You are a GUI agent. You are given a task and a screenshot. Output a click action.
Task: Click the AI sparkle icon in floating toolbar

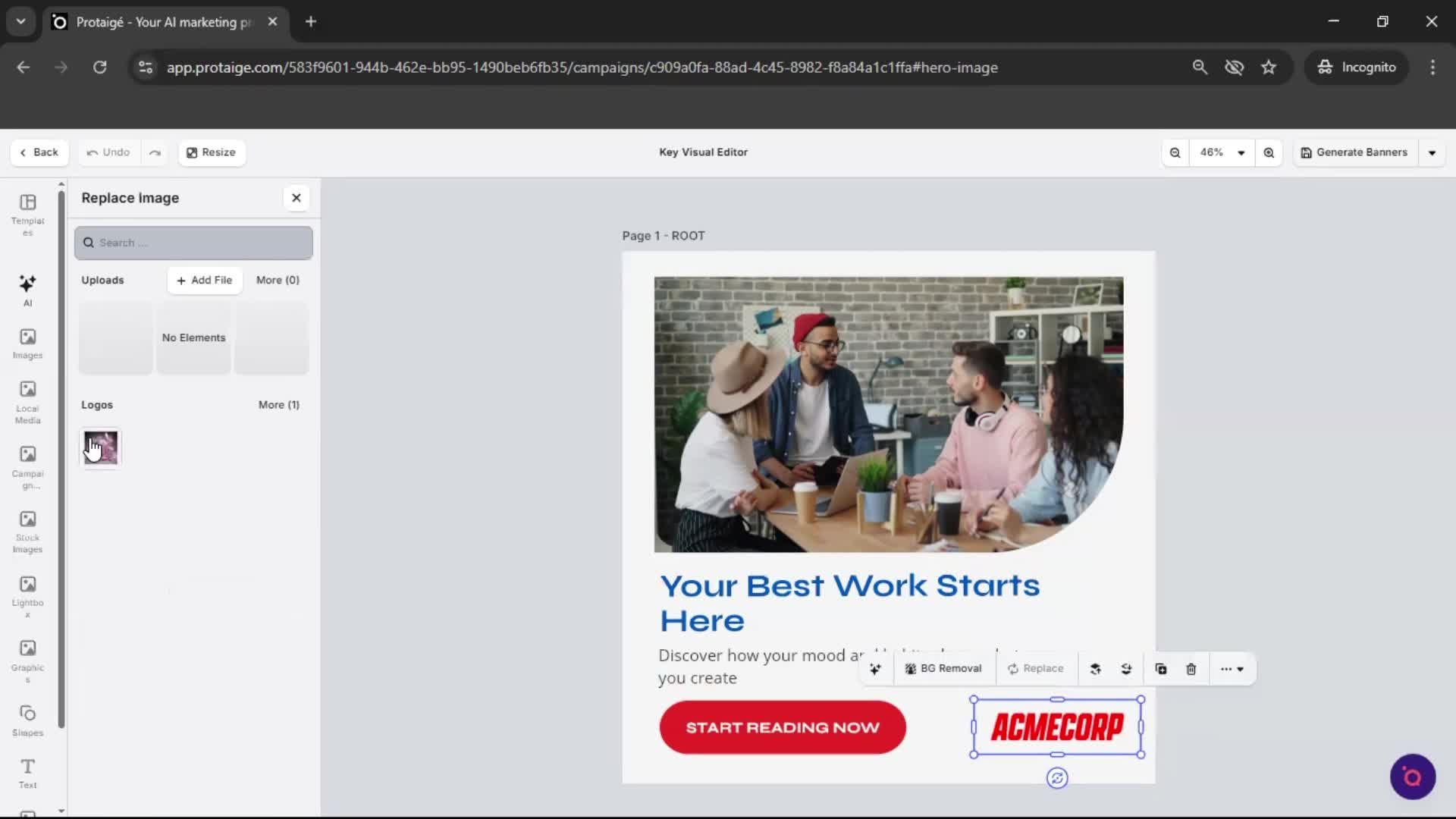[x=875, y=669]
